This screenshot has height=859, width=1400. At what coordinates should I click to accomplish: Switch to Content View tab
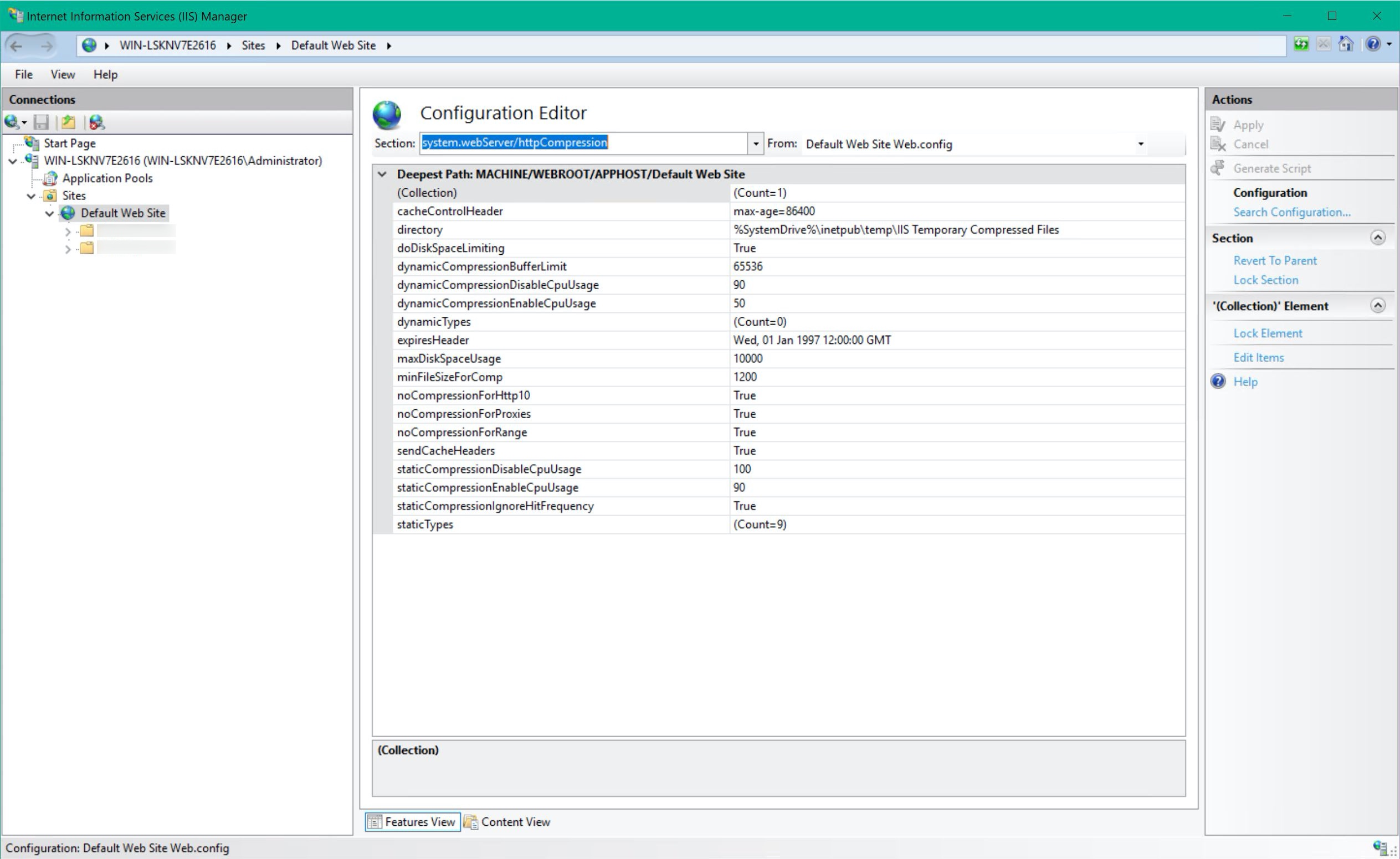507,821
